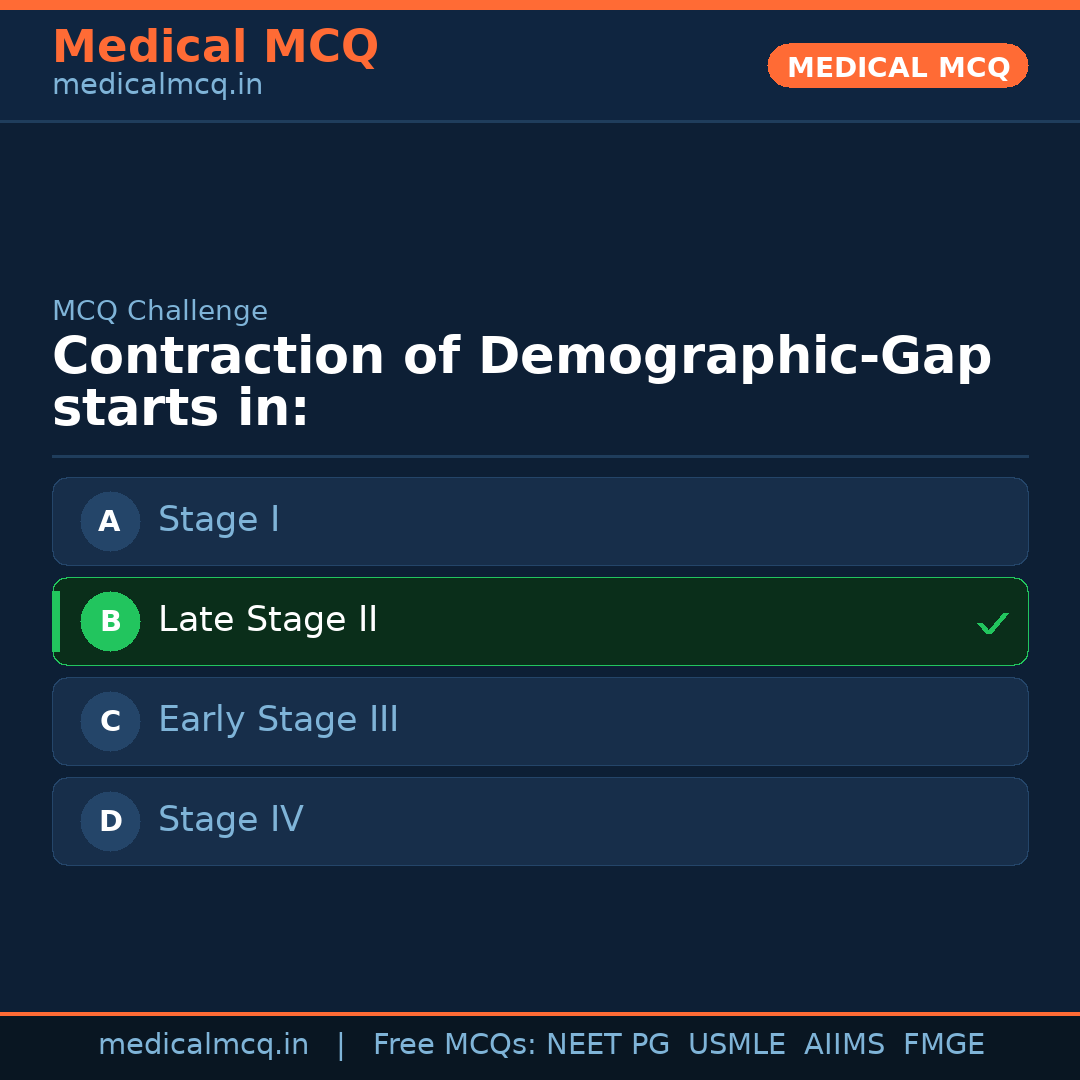Click the circled letter D badge
The height and width of the screenshot is (1080, 1080).
110,821
